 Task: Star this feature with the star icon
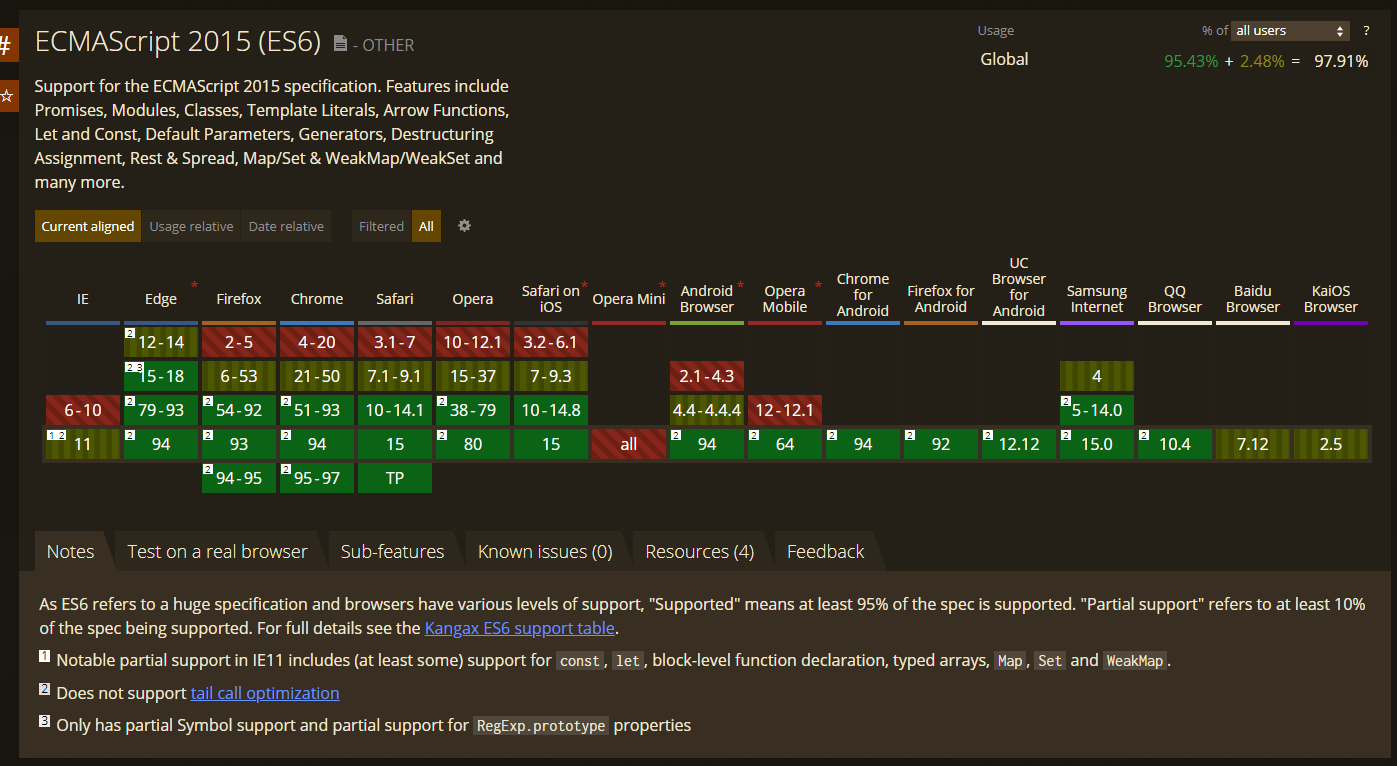(x=8, y=96)
